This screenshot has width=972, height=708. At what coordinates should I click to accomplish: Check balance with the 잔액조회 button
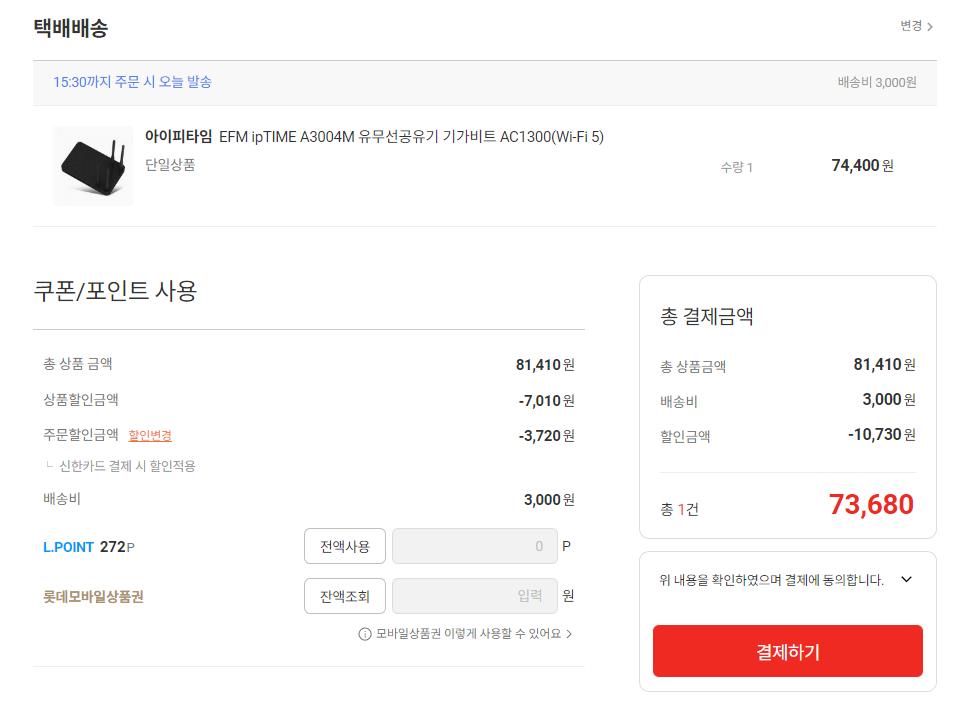(345, 597)
